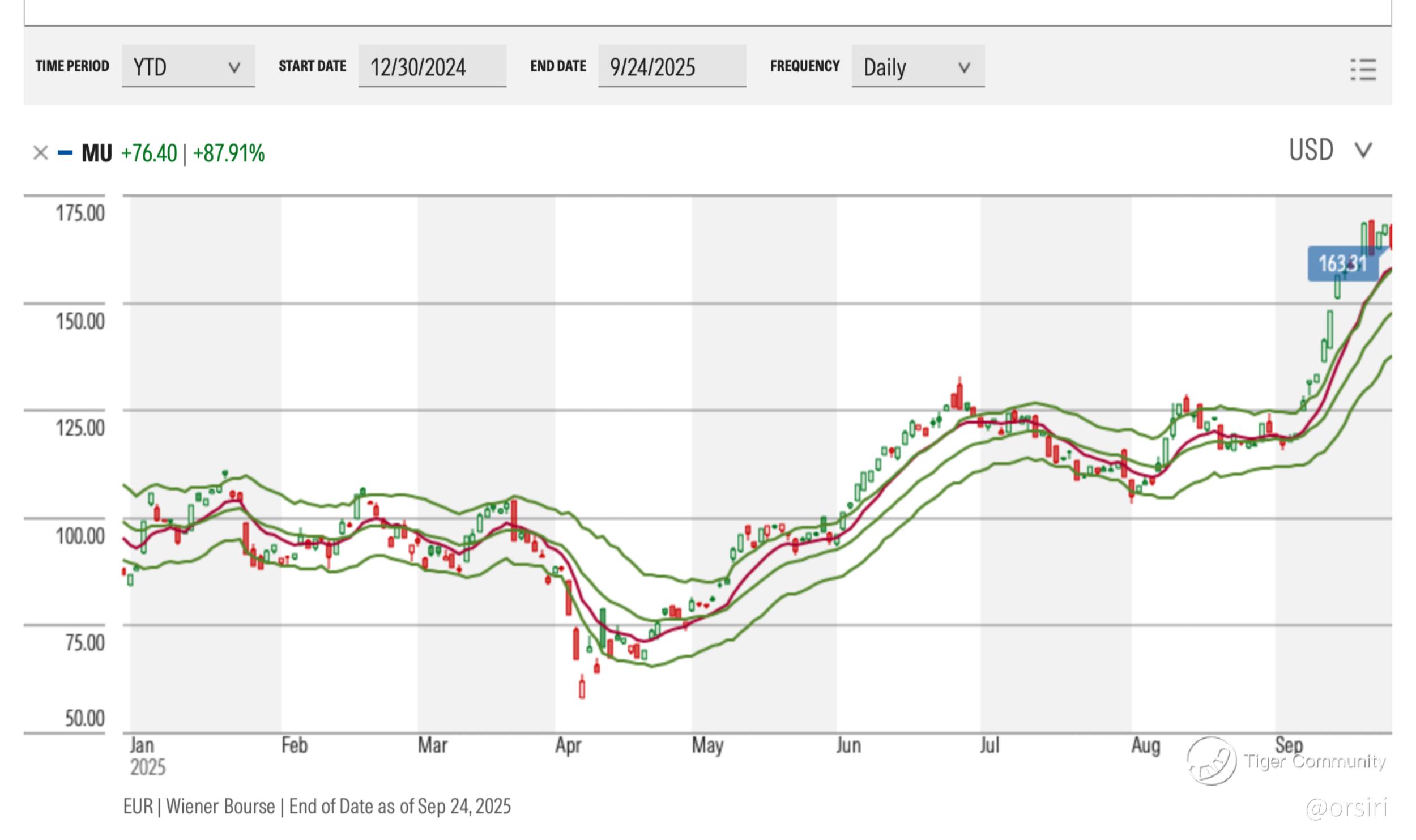Click the Jul month axis label
Viewport: 1416px width, 840px height.
[x=989, y=745]
